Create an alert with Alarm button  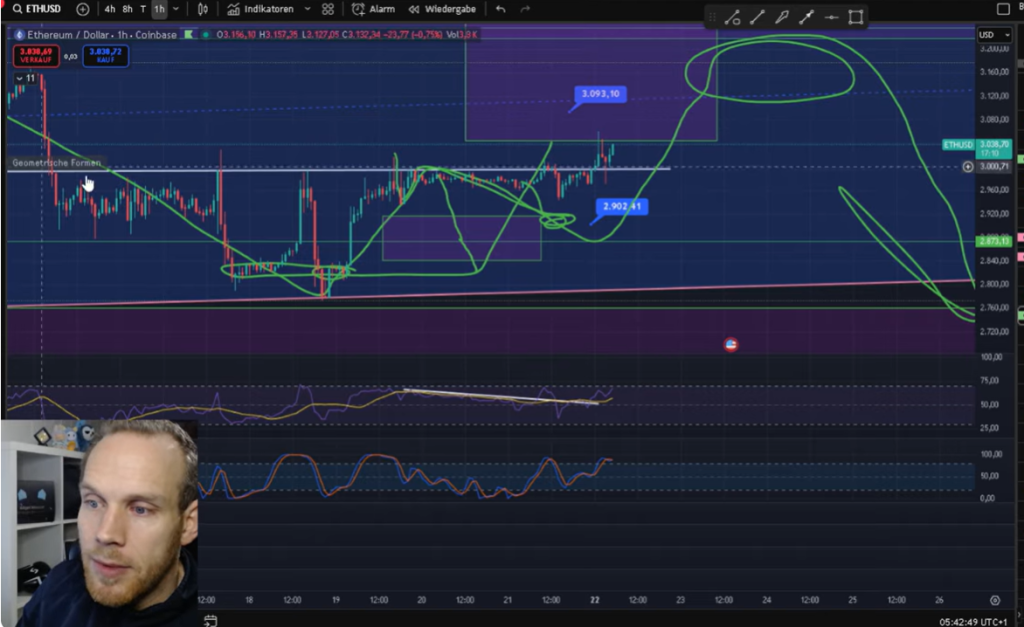373,9
